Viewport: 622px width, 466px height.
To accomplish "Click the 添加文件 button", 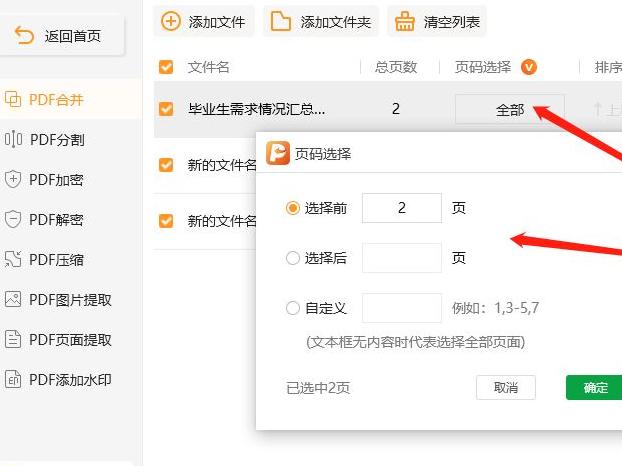I will click(203, 21).
